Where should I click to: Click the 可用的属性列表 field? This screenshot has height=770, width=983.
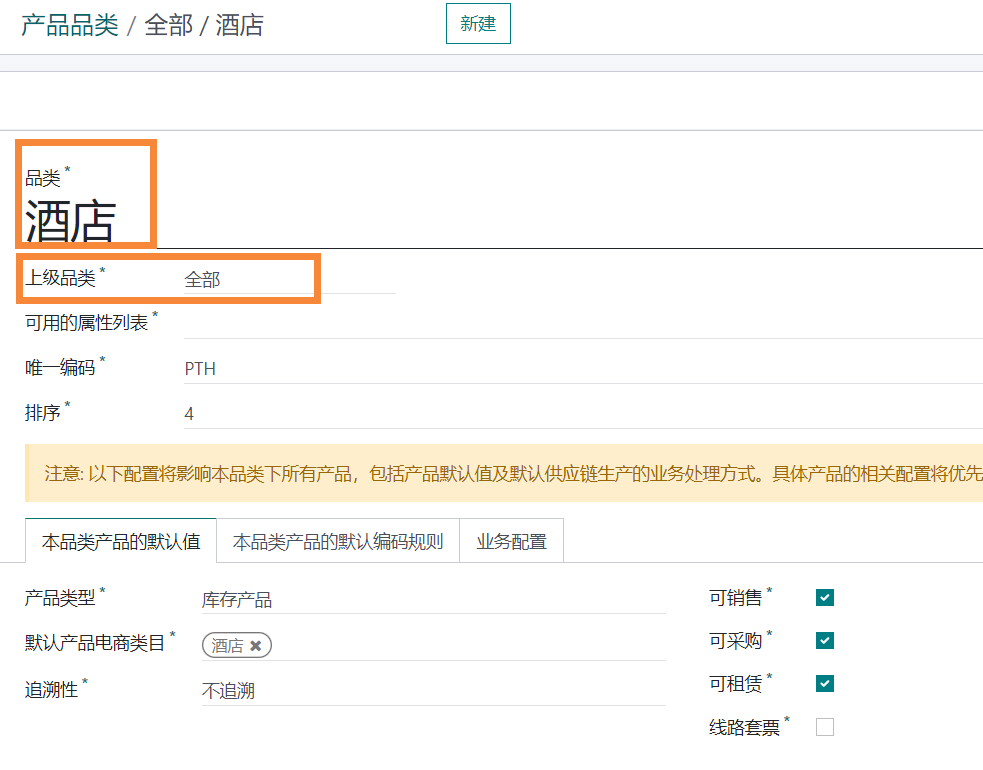[580, 324]
